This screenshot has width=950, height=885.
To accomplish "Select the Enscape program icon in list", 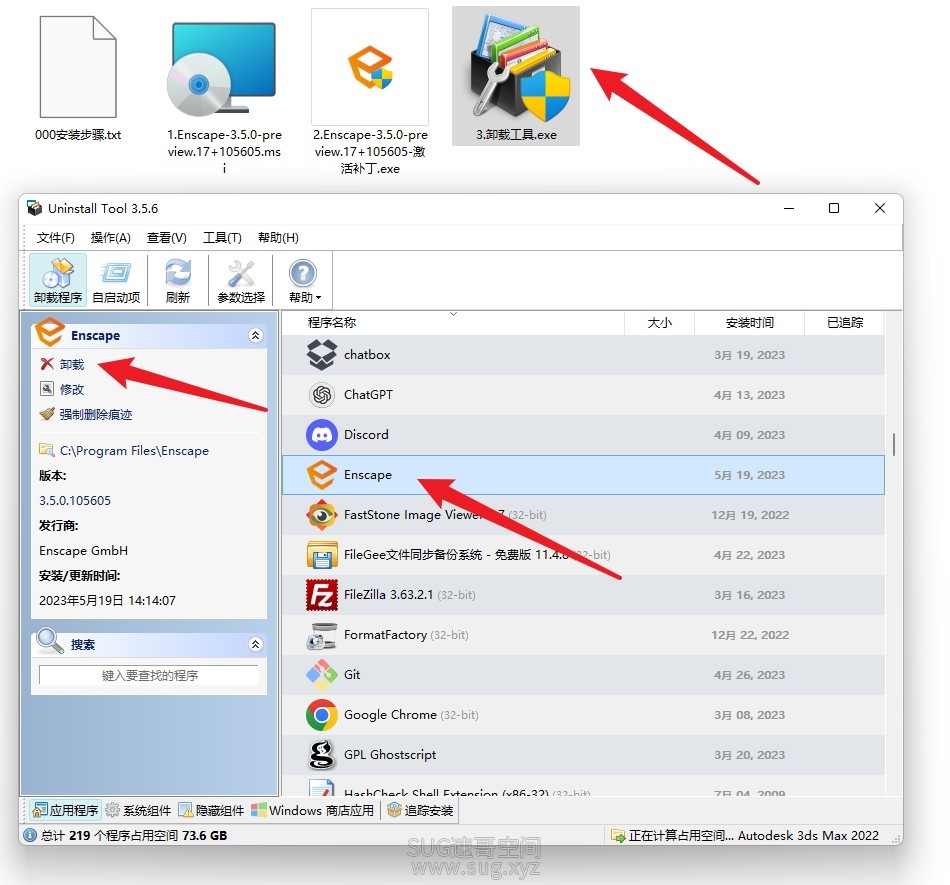I will pyautogui.click(x=322, y=475).
